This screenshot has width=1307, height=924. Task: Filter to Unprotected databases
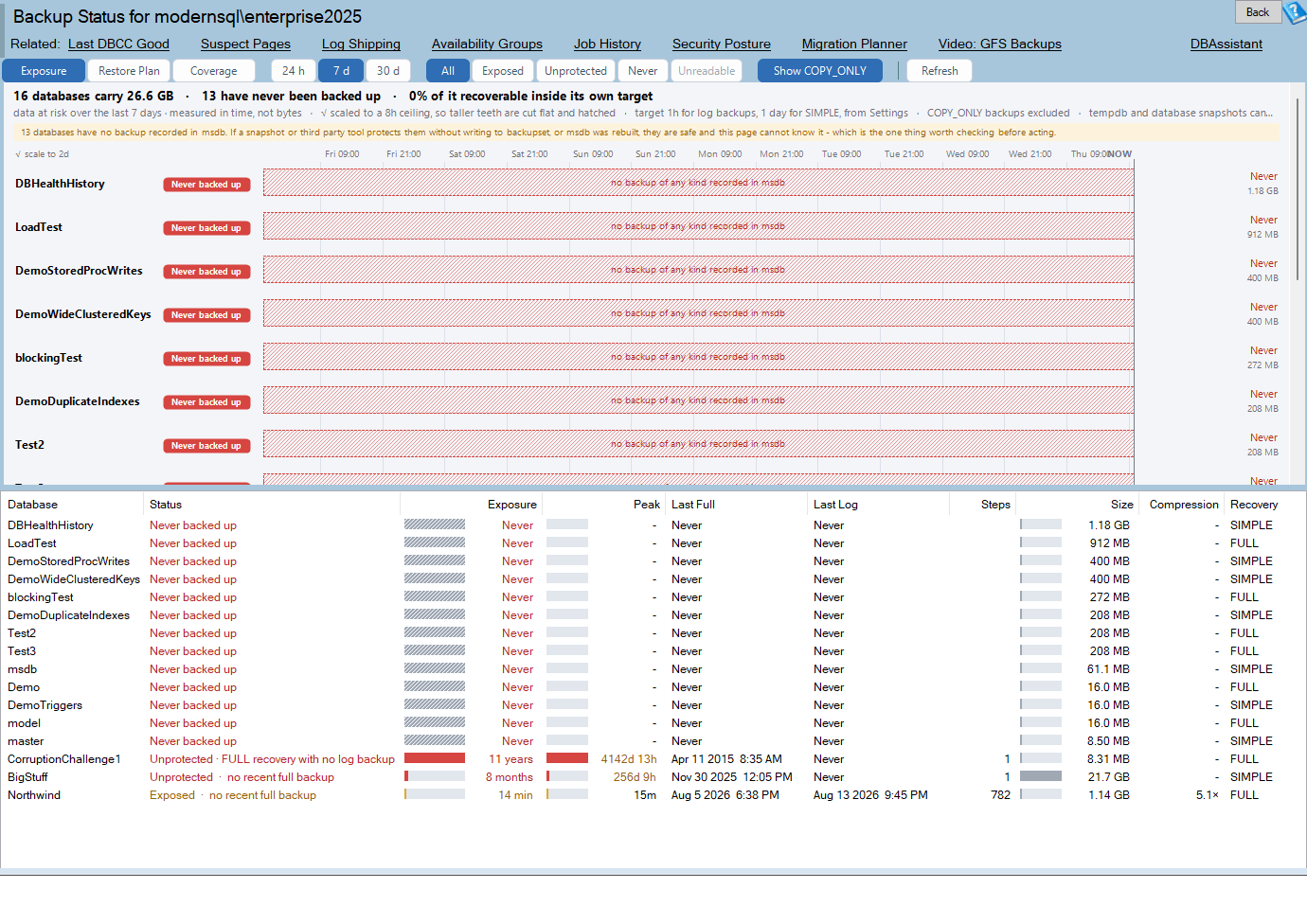tap(576, 71)
